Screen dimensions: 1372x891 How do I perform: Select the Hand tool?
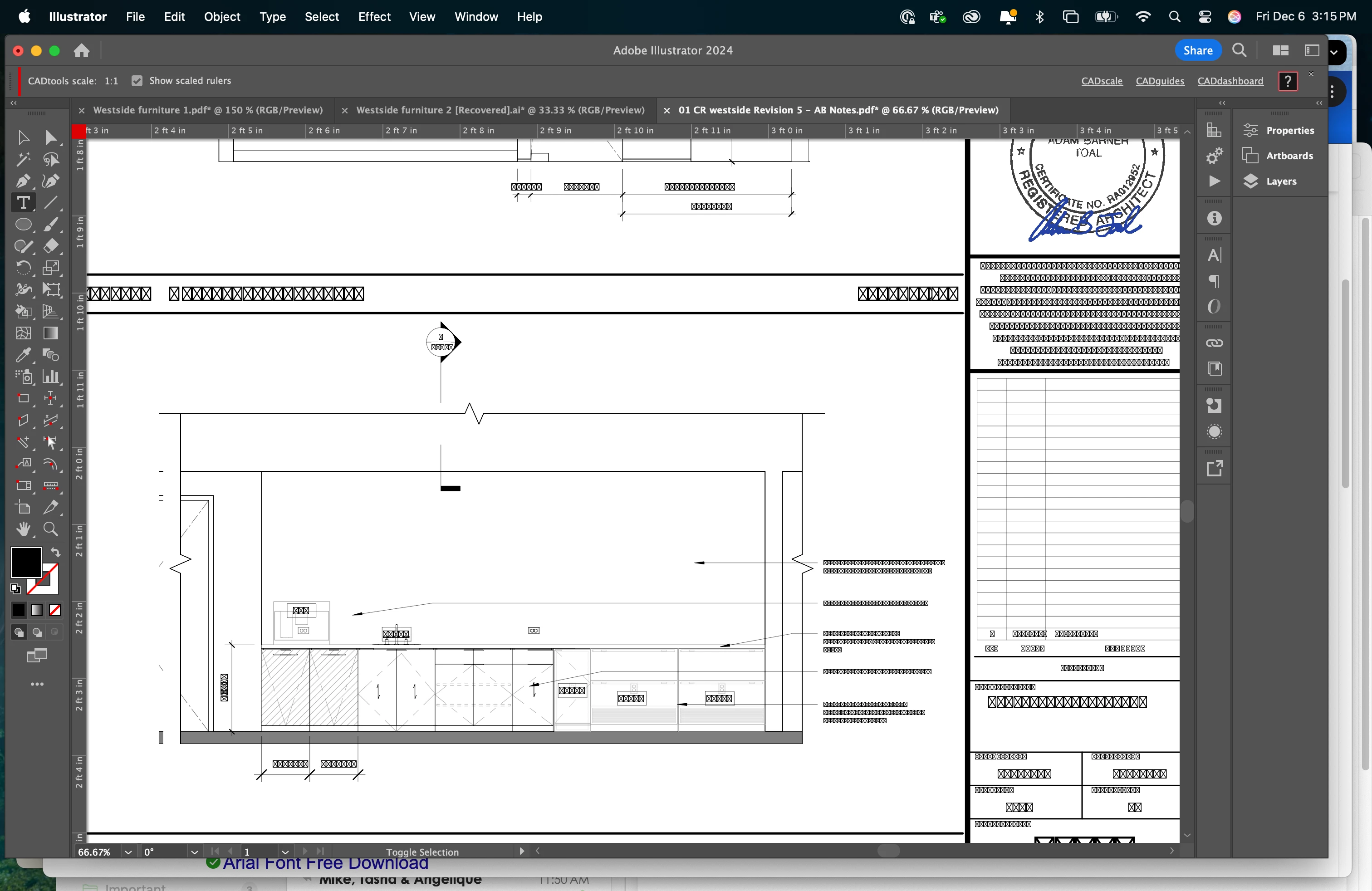pos(23,529)
